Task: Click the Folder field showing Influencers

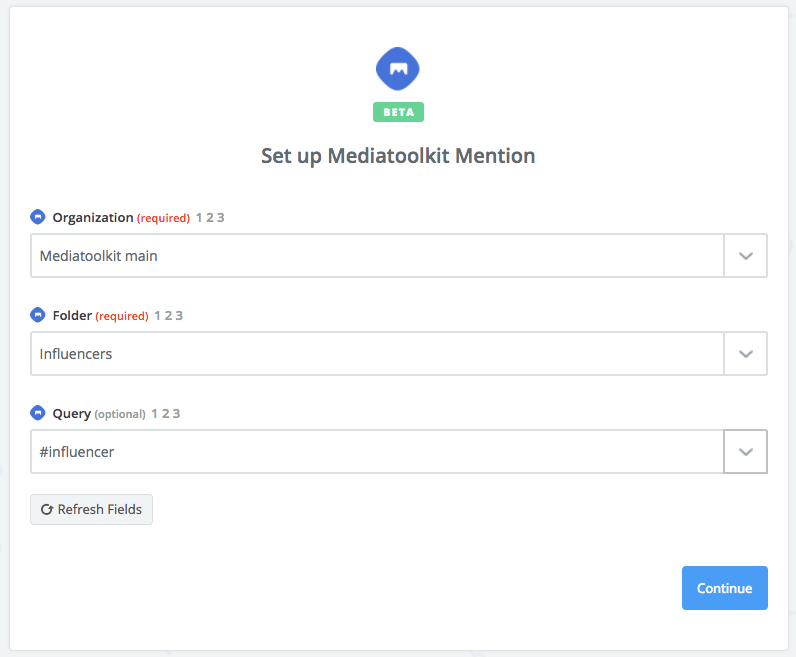Action: [377, 354]
